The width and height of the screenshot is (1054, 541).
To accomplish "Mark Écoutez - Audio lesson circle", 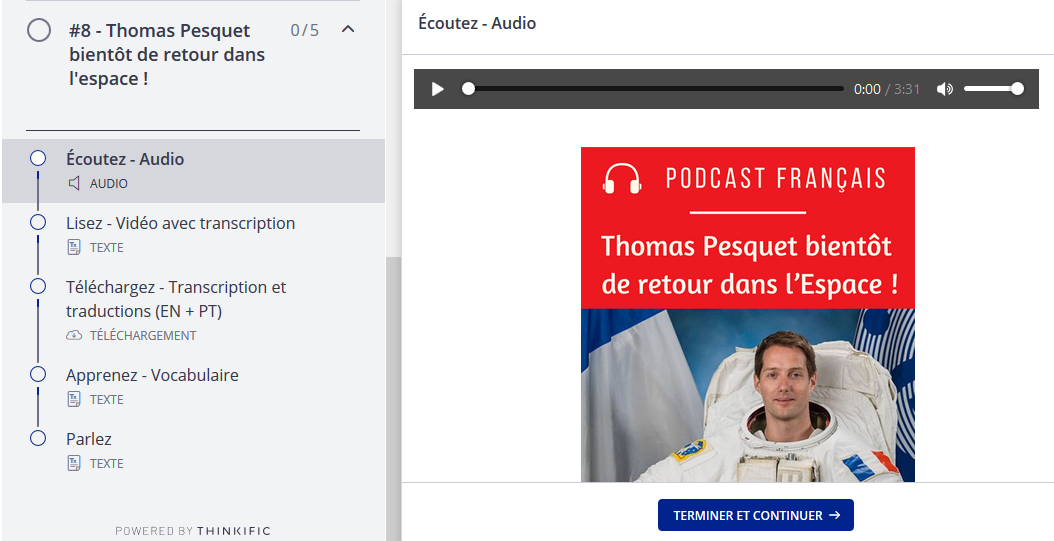I will coord(38,158).
